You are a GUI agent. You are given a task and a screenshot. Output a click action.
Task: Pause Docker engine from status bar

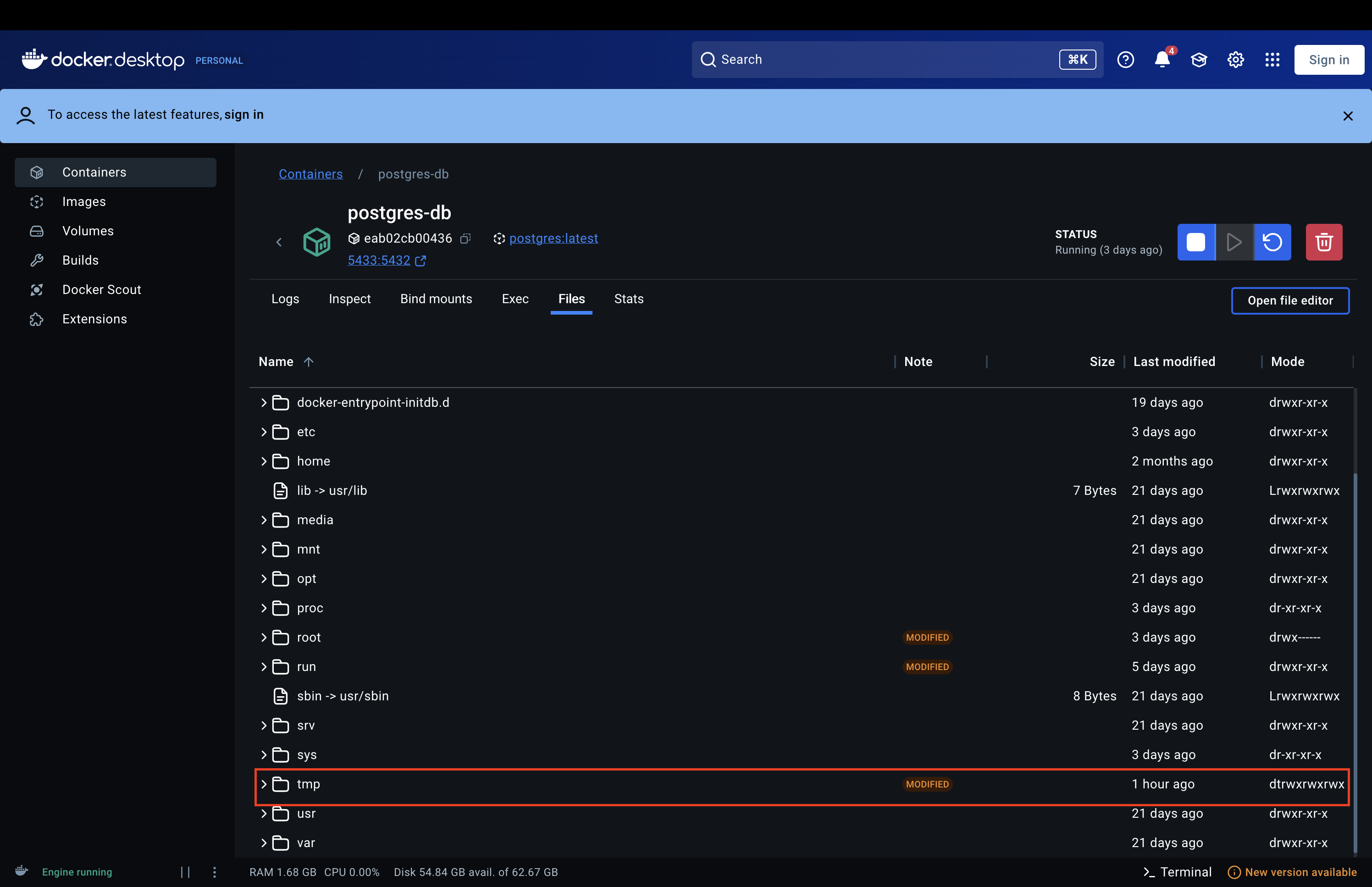click(x=185, y=872)
